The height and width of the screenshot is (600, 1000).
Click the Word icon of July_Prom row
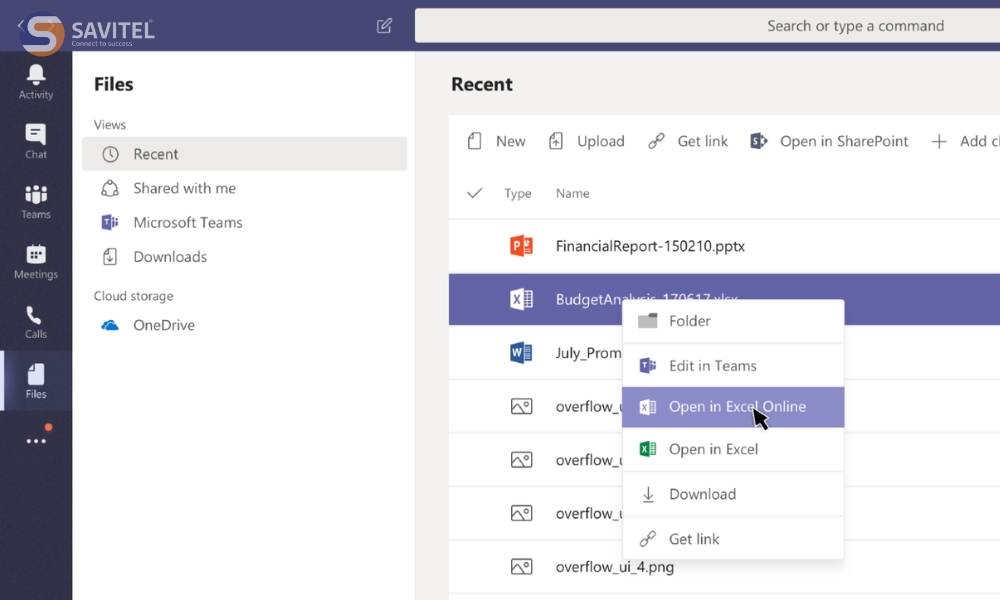[521, 353]
